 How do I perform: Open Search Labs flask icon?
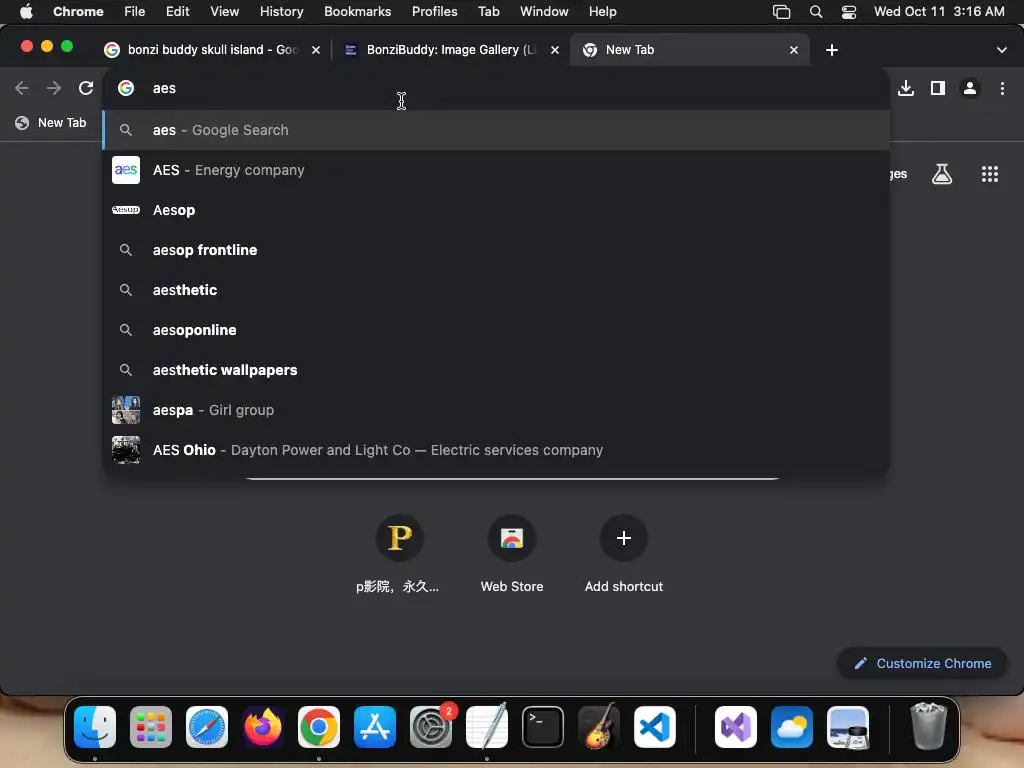[942, 174]
